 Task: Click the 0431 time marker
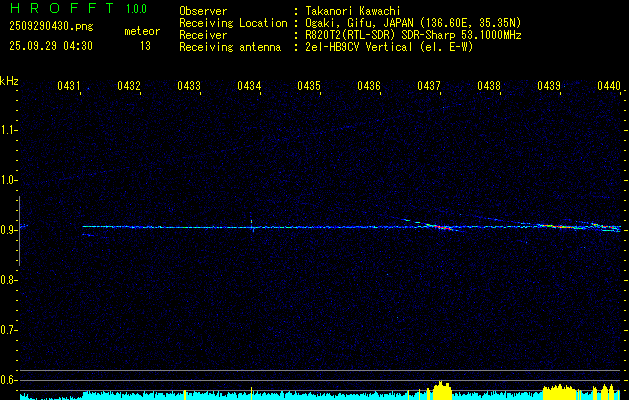point(69,86)
